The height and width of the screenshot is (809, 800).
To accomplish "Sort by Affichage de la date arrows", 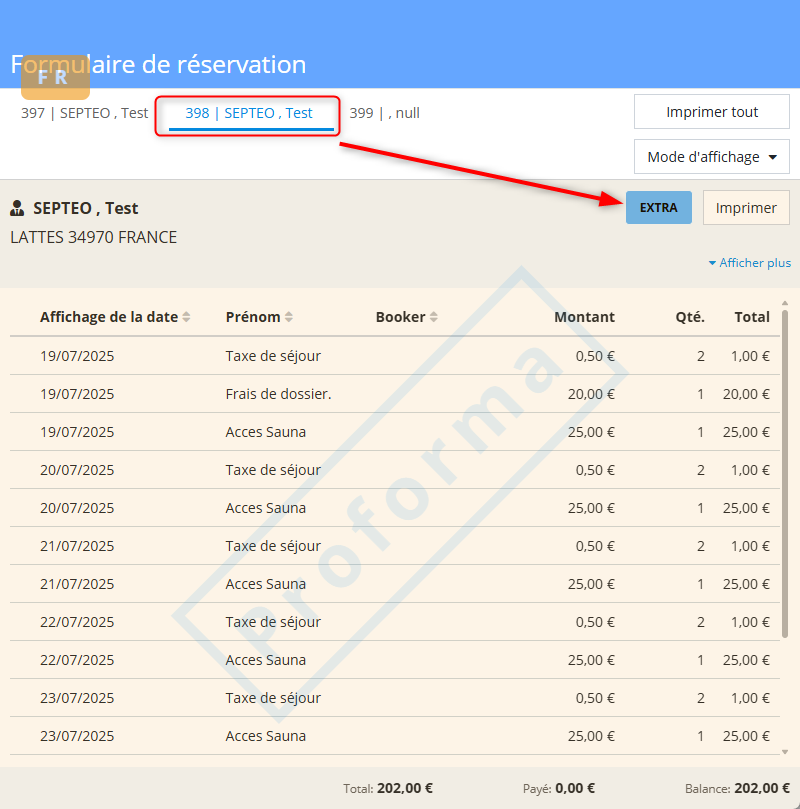I will 186,317.
